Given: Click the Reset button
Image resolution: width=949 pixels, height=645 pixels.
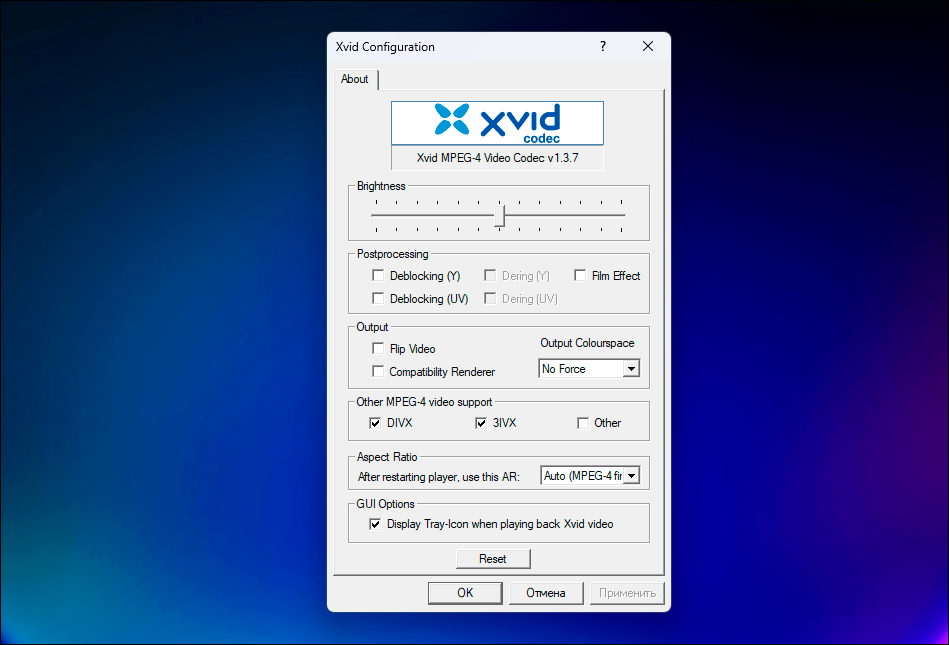Looking at the screenshot, I should coord(493,559).
